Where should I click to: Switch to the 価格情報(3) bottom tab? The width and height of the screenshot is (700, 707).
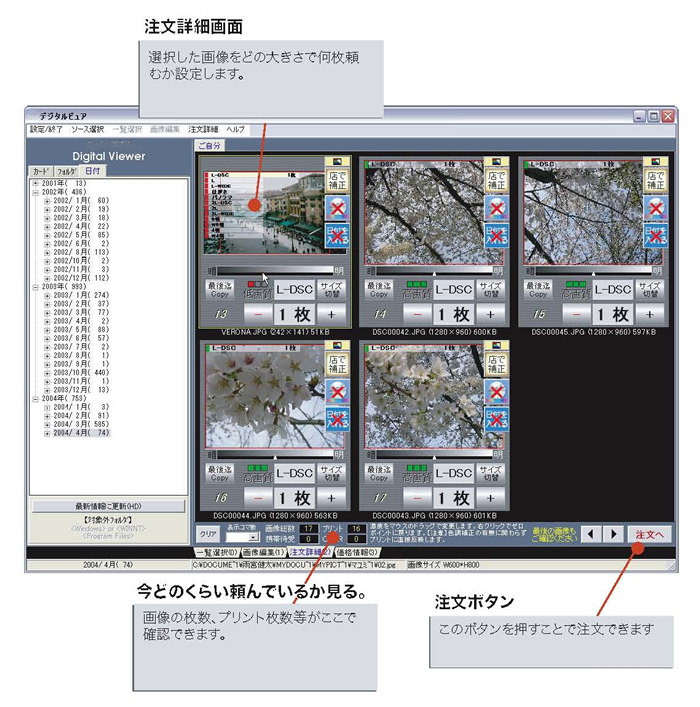tap(358, 552)
